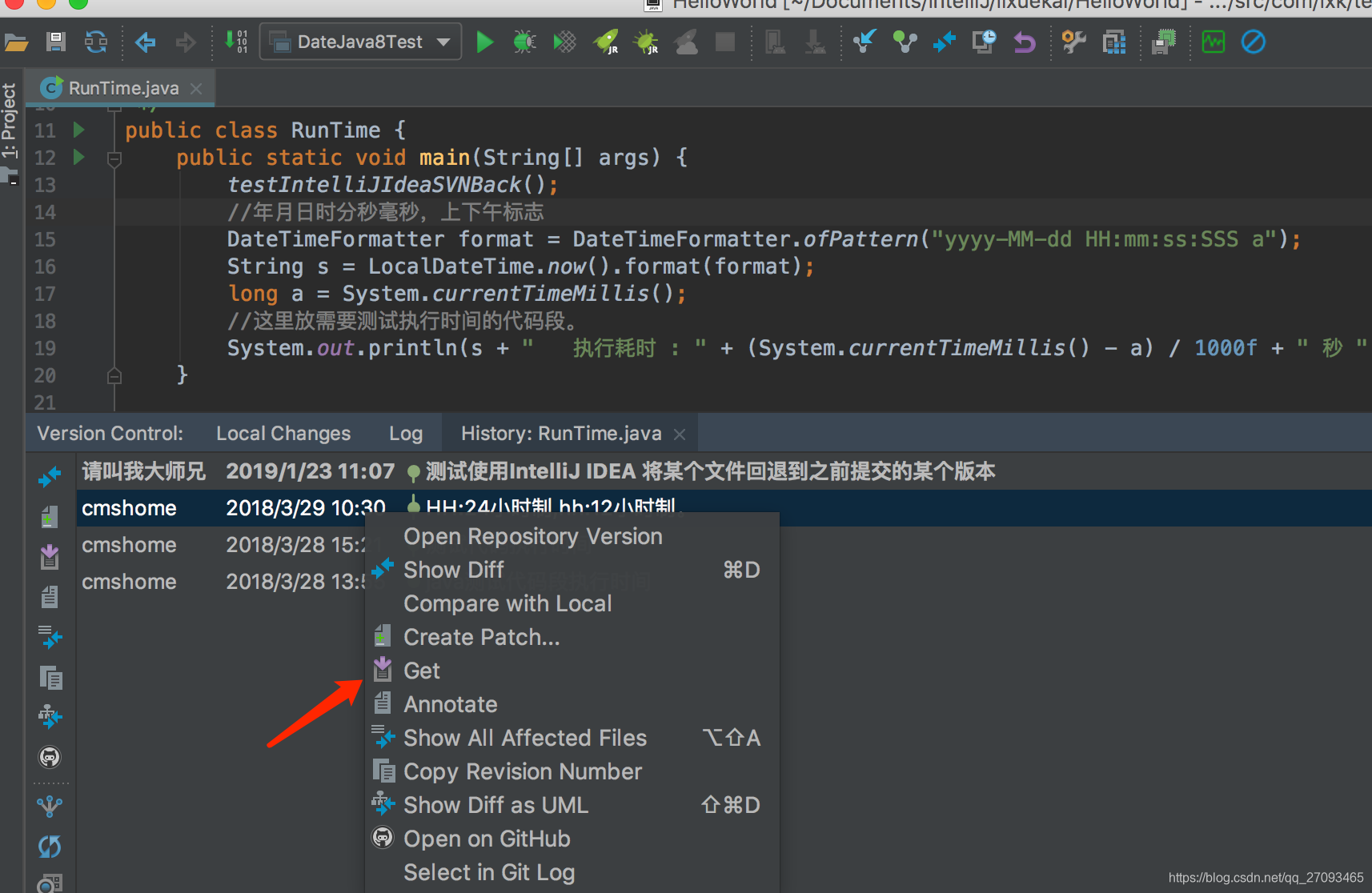Click the GitHub octocat sidebar icon
The height and width of the screenshot is (893, 1372).
(50, 757)
